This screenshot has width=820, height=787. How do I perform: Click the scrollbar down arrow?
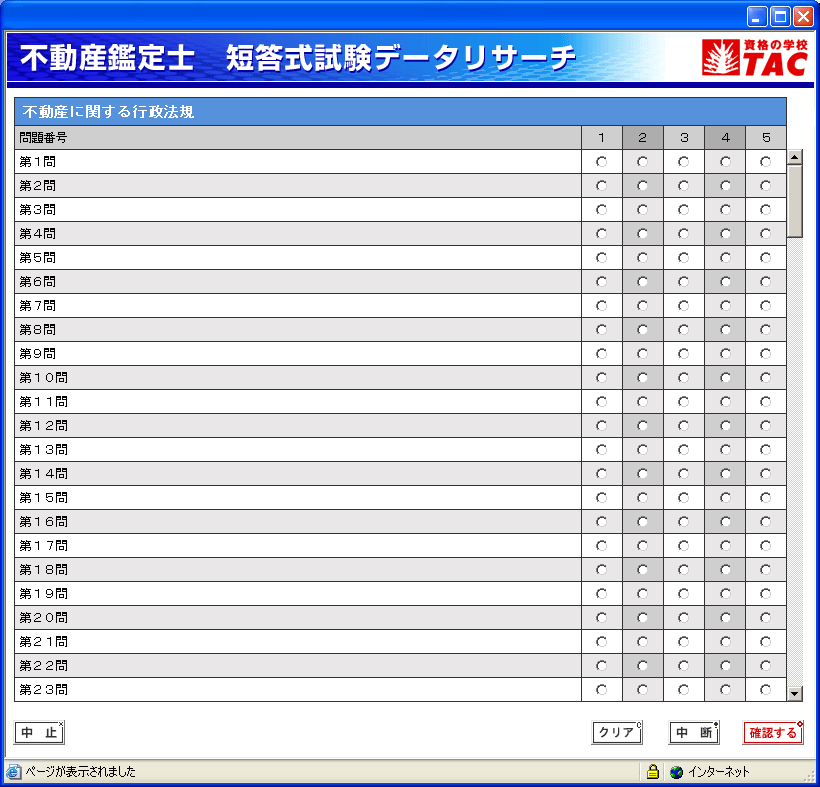coord(795,693)
